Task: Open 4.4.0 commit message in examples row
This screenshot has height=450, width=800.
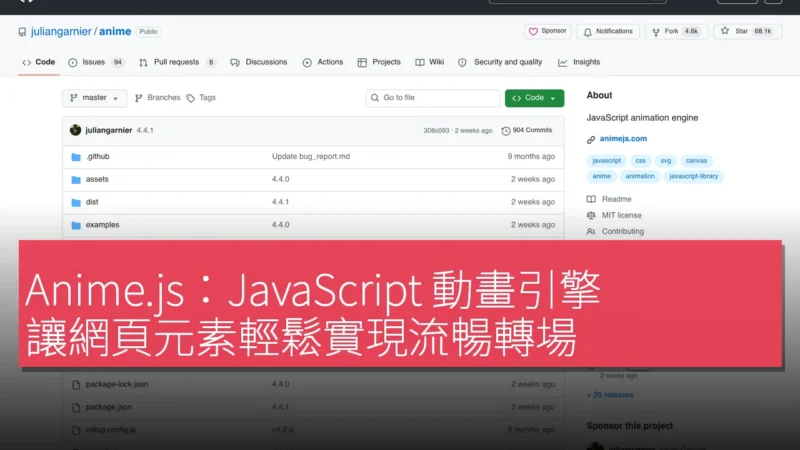Action: pos(281,225)
